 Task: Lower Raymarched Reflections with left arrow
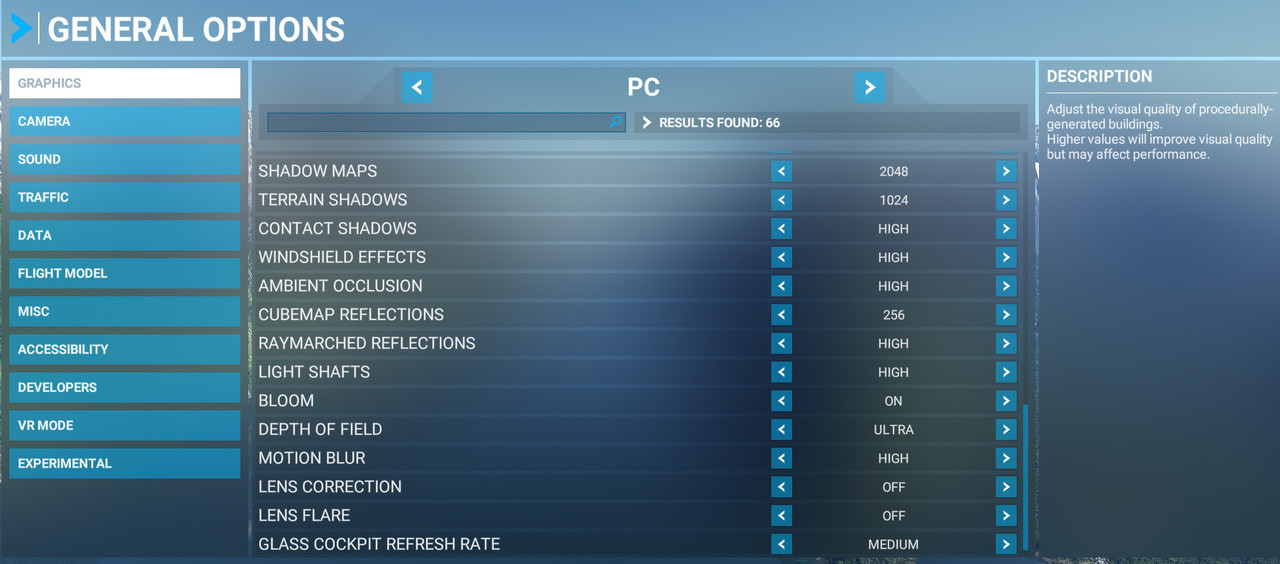(x=781, y=343)
